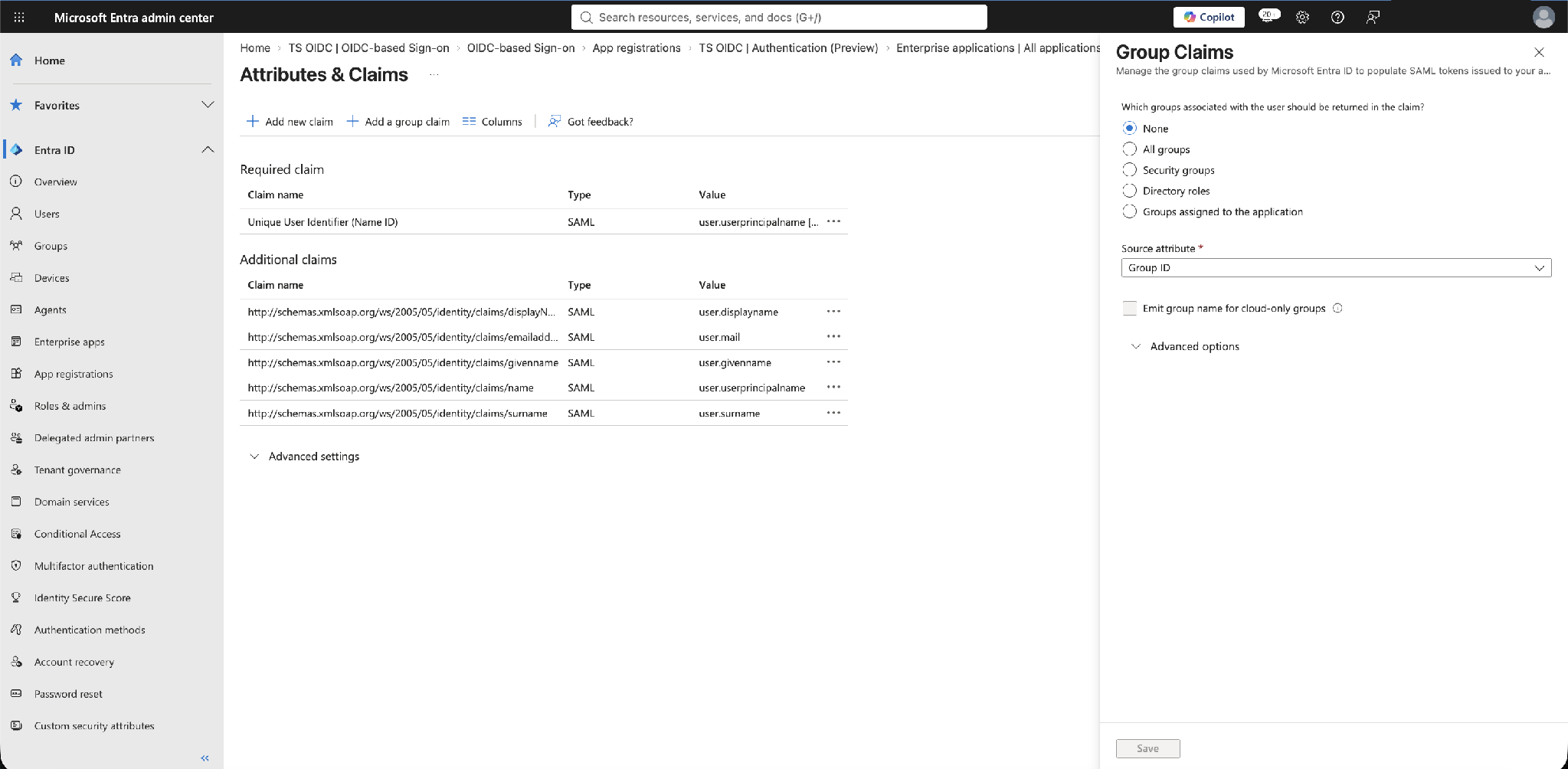The height and width of the screenshot is (769, 1568).
Task: Collapse the Entra ID section chevron
Action: tap(208, 149)
